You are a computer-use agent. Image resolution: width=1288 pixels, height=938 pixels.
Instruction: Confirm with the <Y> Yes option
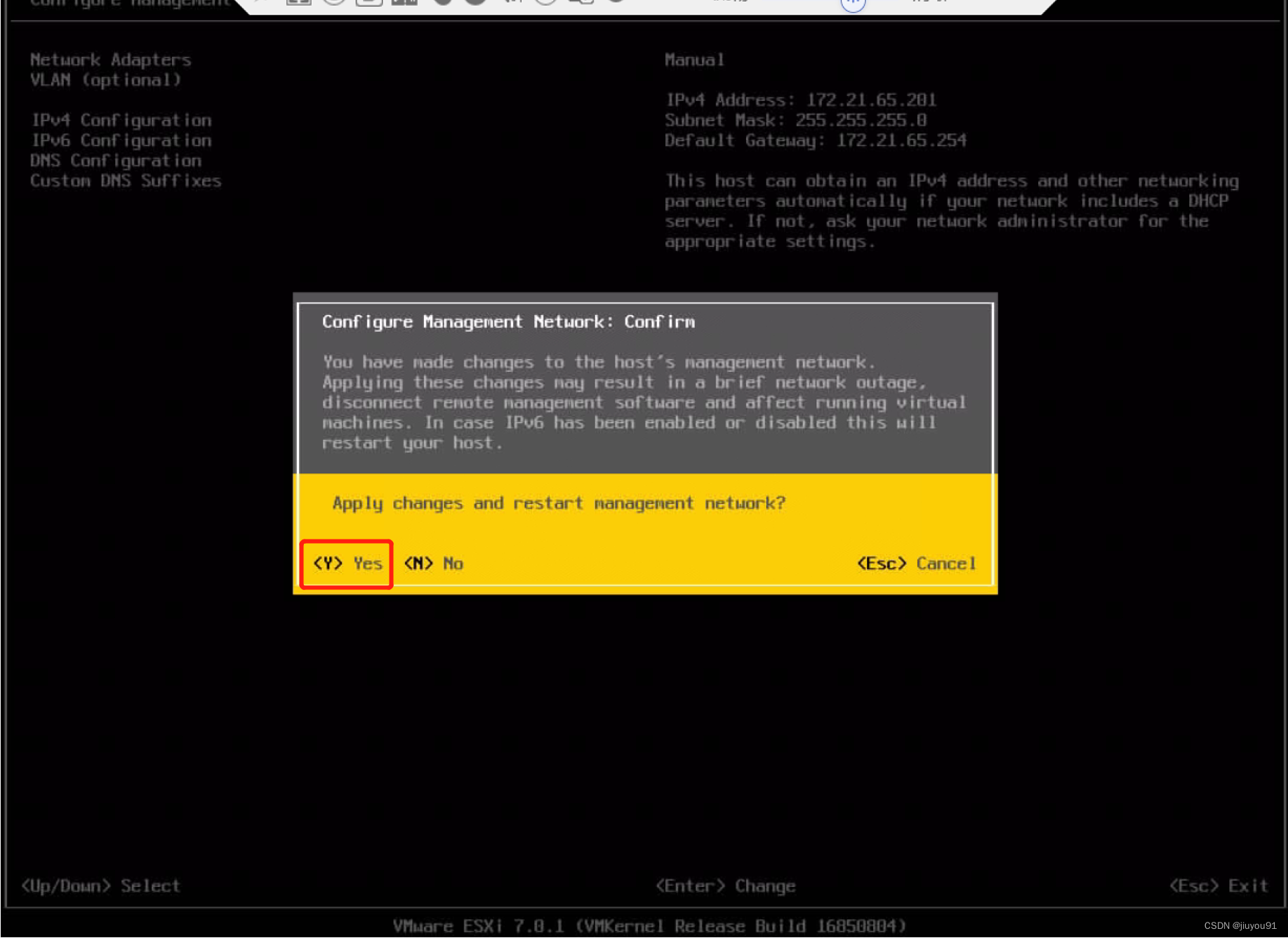click(x=347, y=563)
